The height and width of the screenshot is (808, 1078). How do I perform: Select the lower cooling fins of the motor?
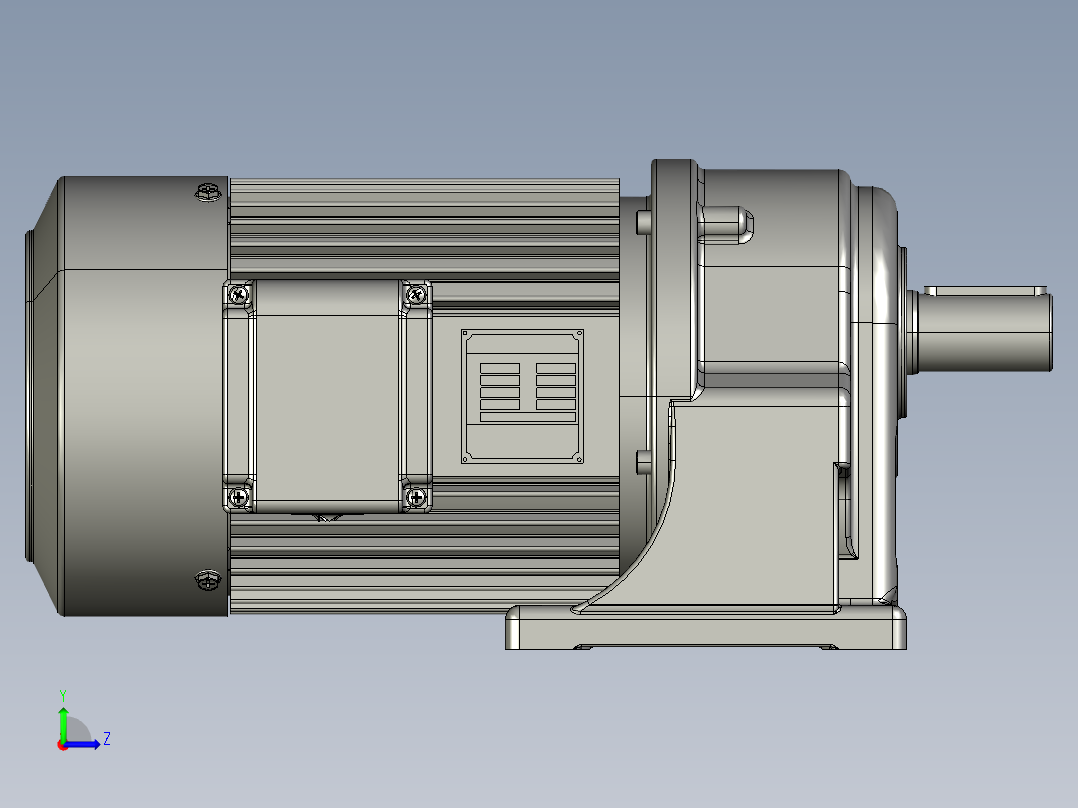[425, 564]
